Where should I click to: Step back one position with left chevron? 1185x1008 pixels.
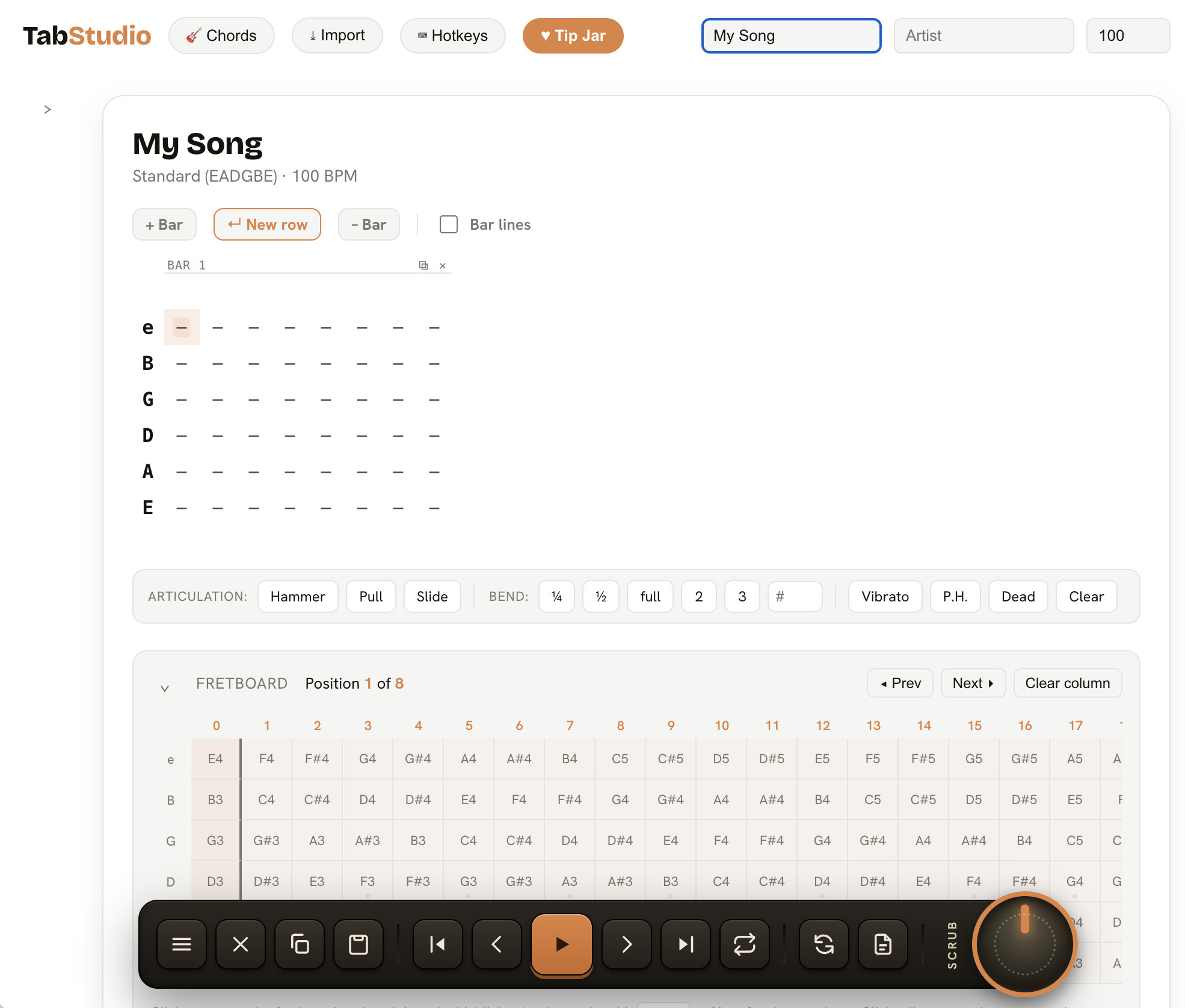[497, 944]
